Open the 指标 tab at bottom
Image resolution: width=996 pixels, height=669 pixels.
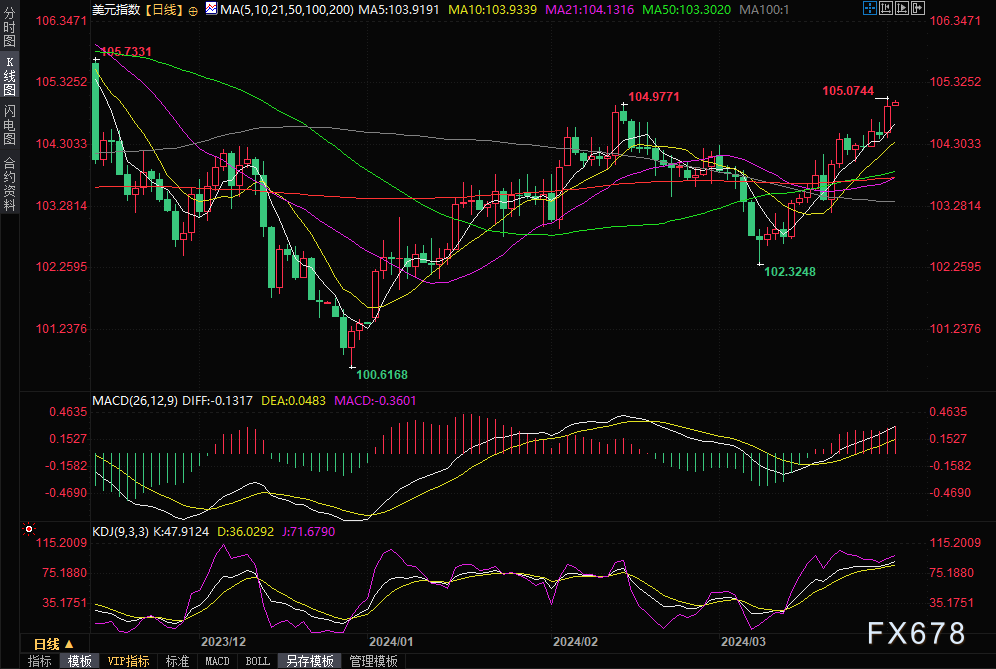click(40, 661)
